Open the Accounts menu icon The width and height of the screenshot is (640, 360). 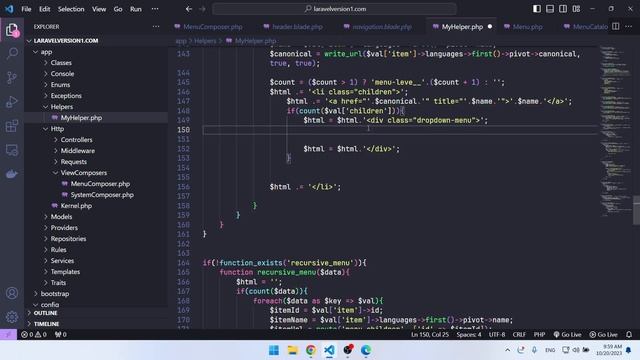click(12, 293)
